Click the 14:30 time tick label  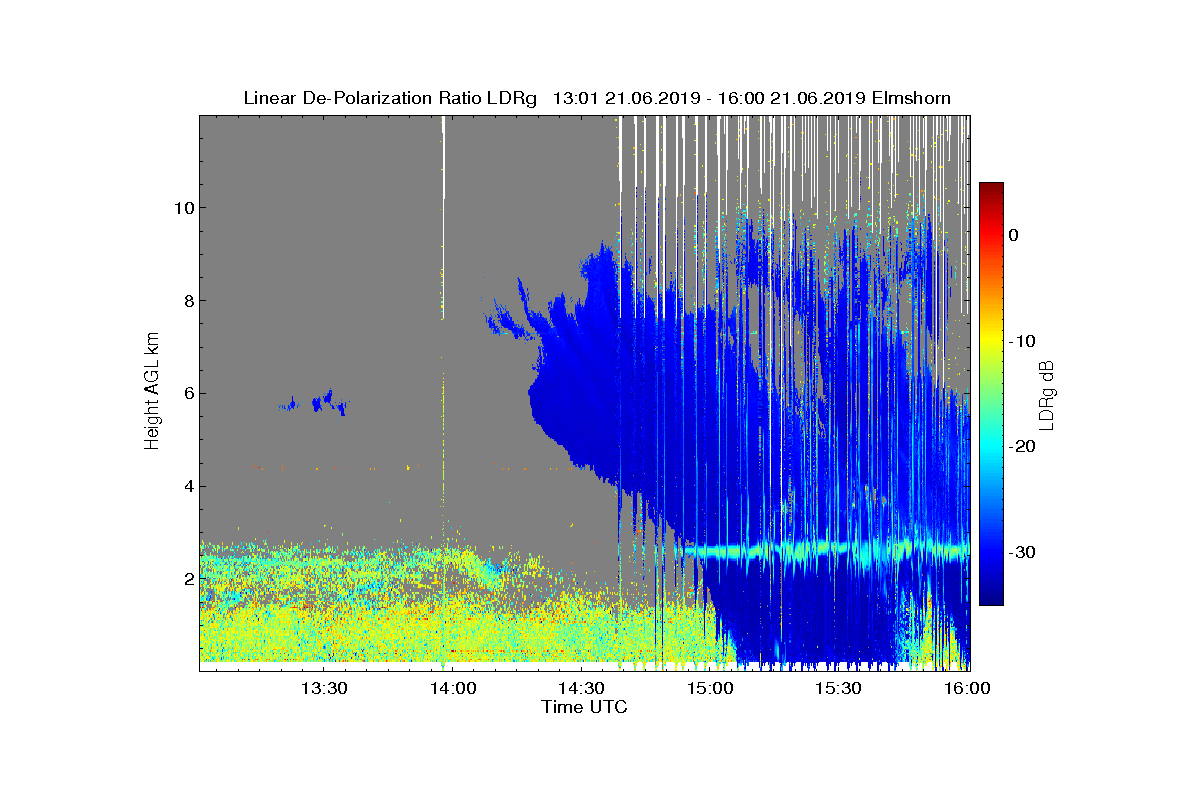coord(581,688)
